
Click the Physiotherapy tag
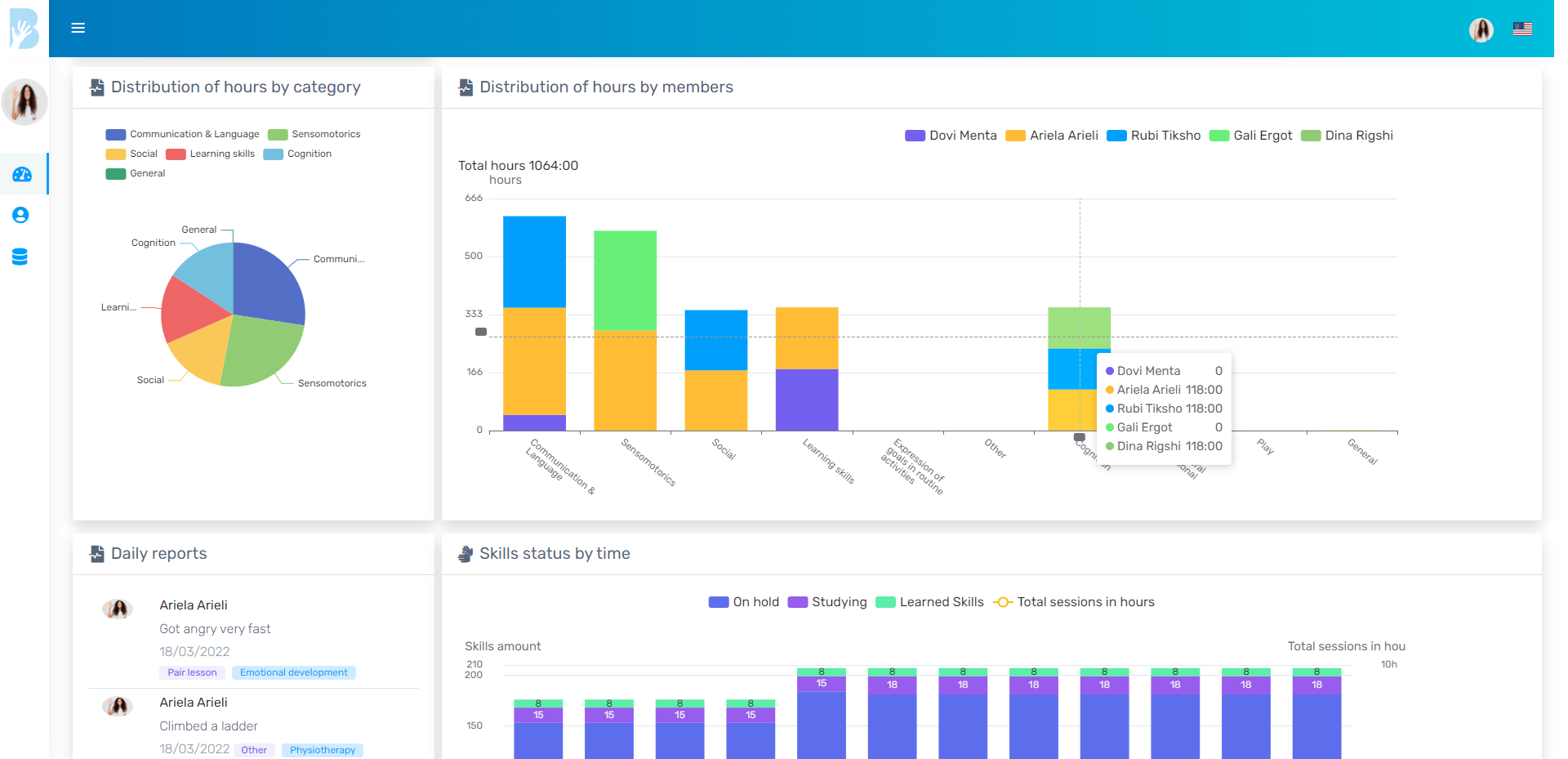(x=323, y=750)
